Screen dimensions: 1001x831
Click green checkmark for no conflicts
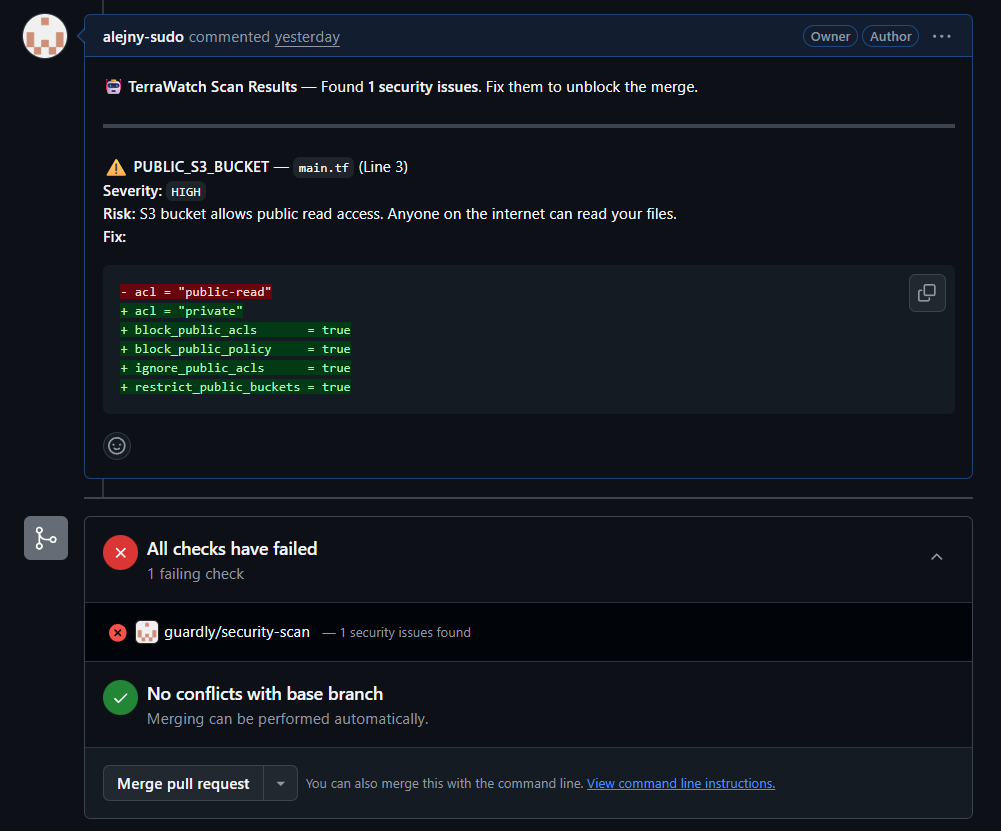[x=120, y=698]
